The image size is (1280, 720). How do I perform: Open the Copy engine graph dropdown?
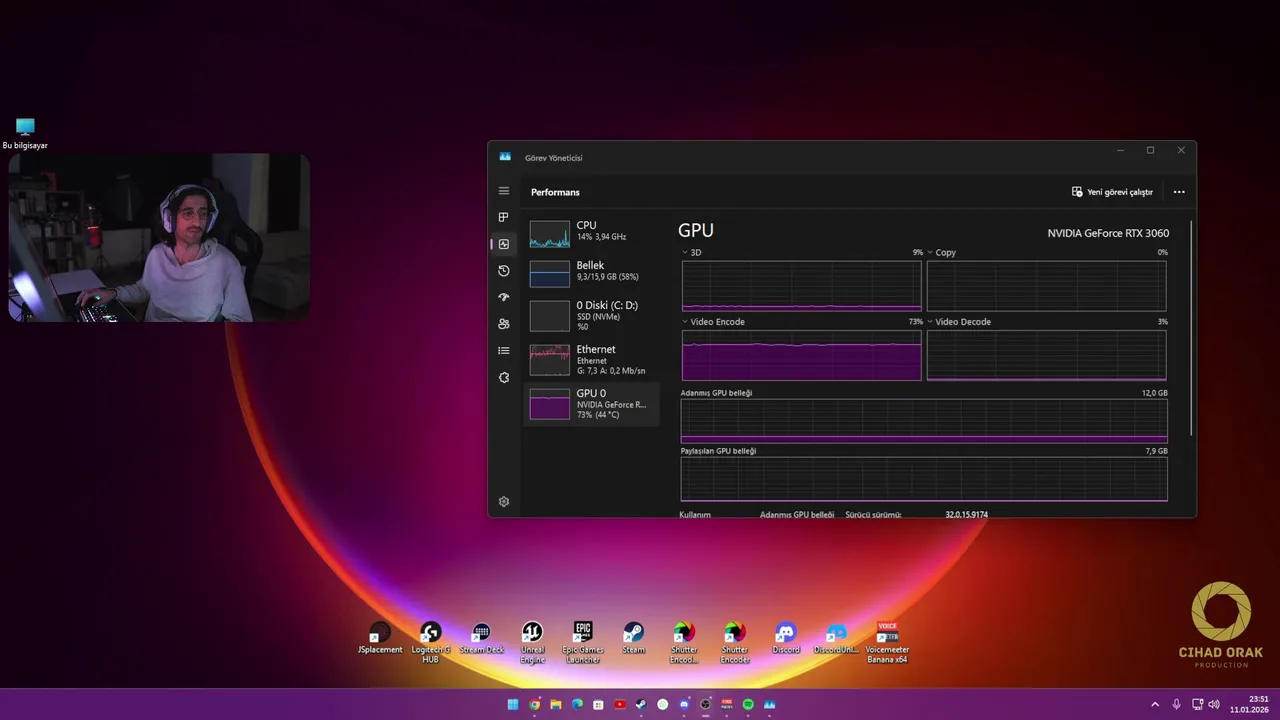(942, 252)
